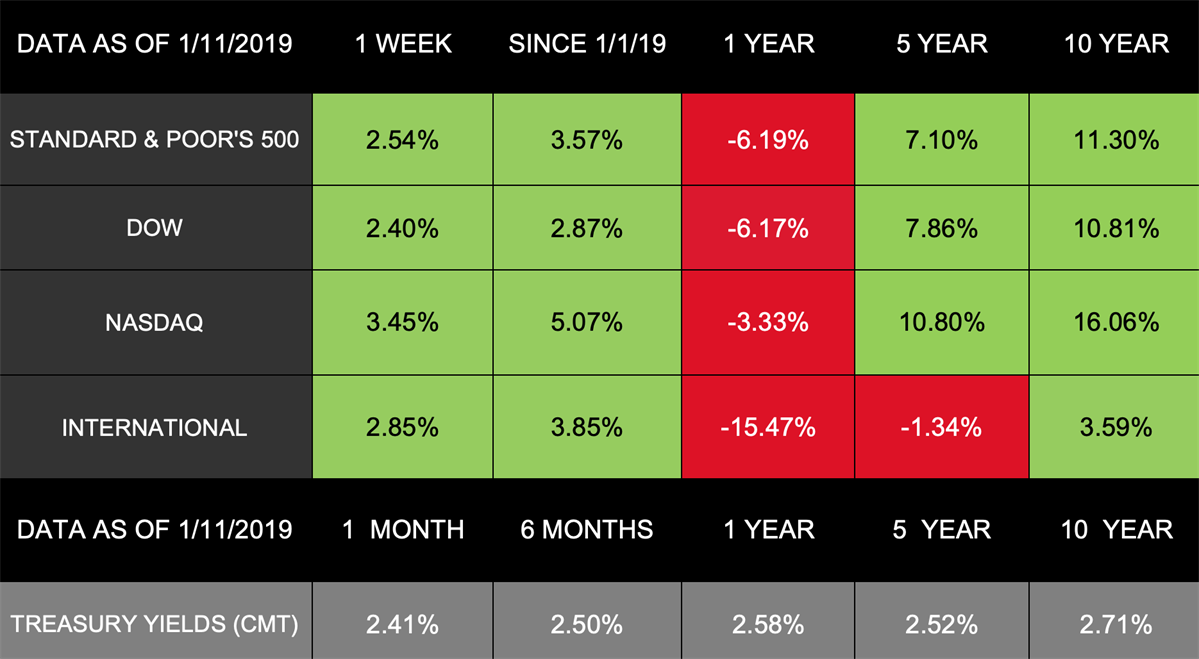
Task: Select the STANDARD & POOR'S 500 row label
Action: click(155, 140)
